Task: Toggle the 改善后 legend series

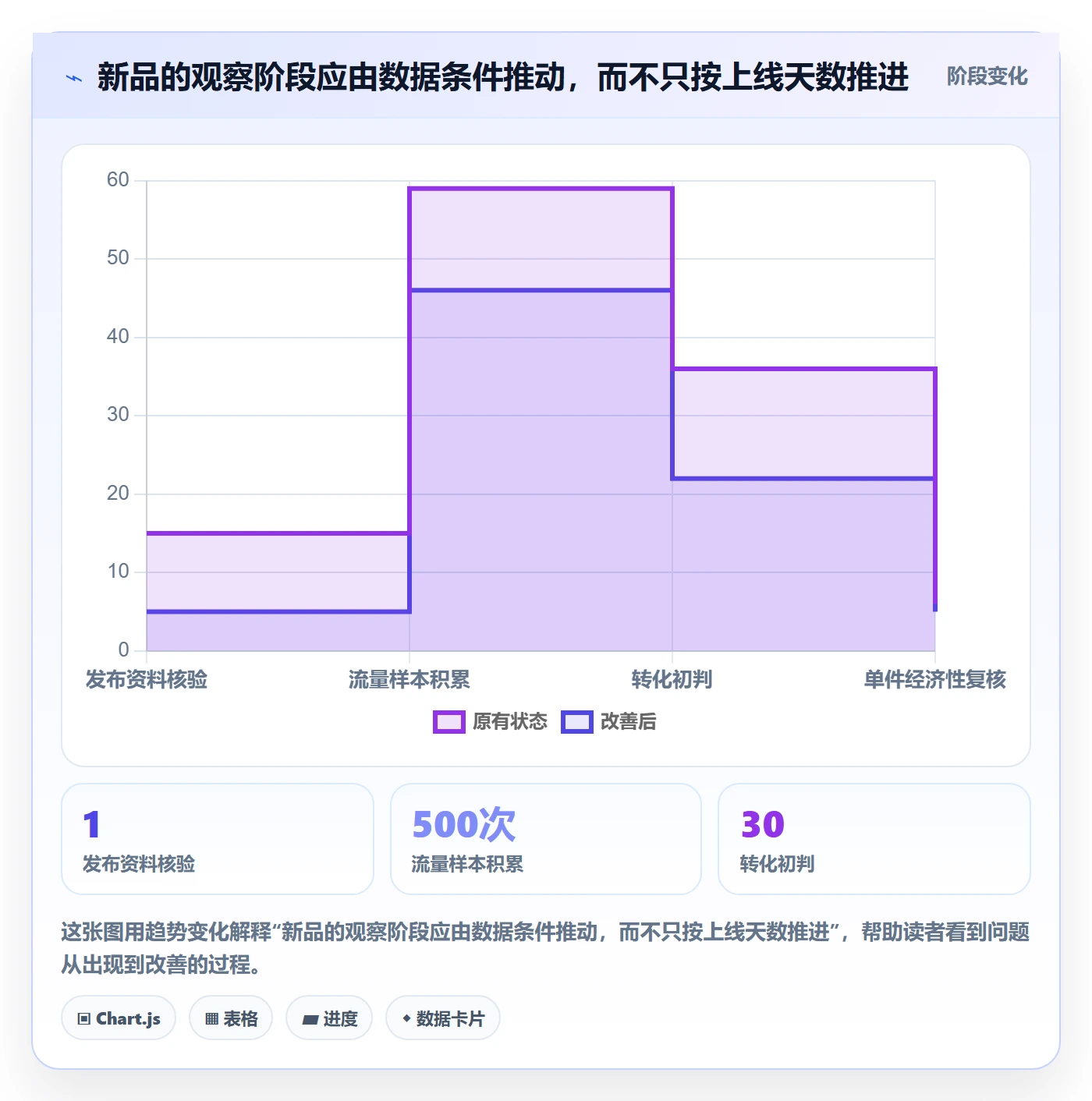Action: pos(609,722)
